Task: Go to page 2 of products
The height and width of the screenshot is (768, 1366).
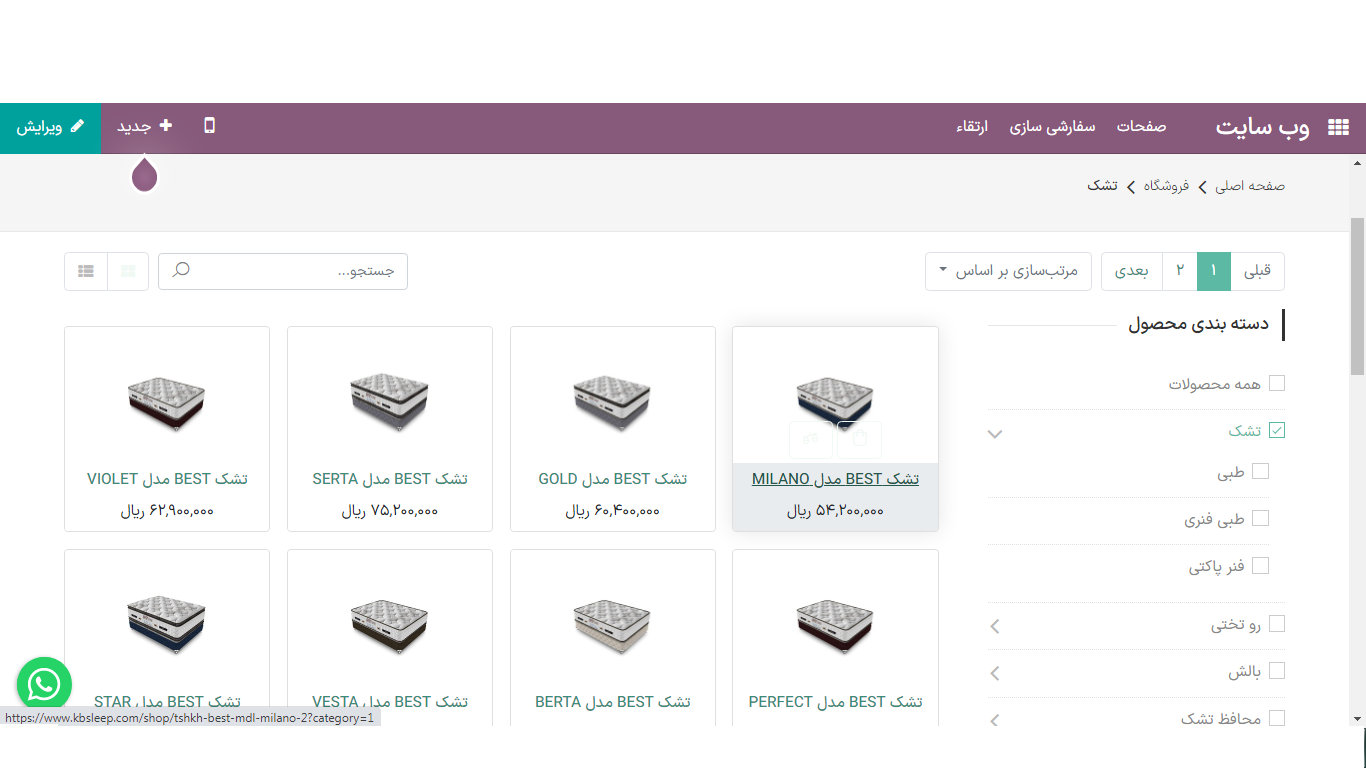Action: [x=1180, y=271]
